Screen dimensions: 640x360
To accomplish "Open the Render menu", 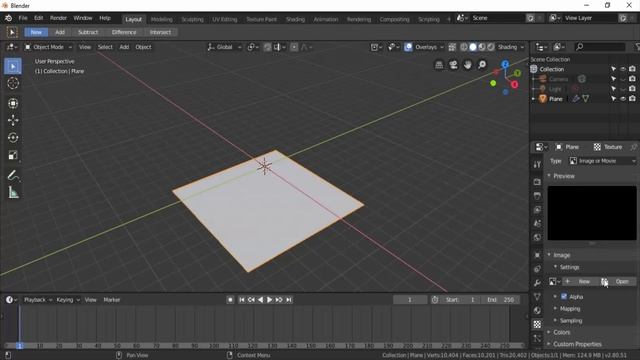I will click(x=58, y=18).
